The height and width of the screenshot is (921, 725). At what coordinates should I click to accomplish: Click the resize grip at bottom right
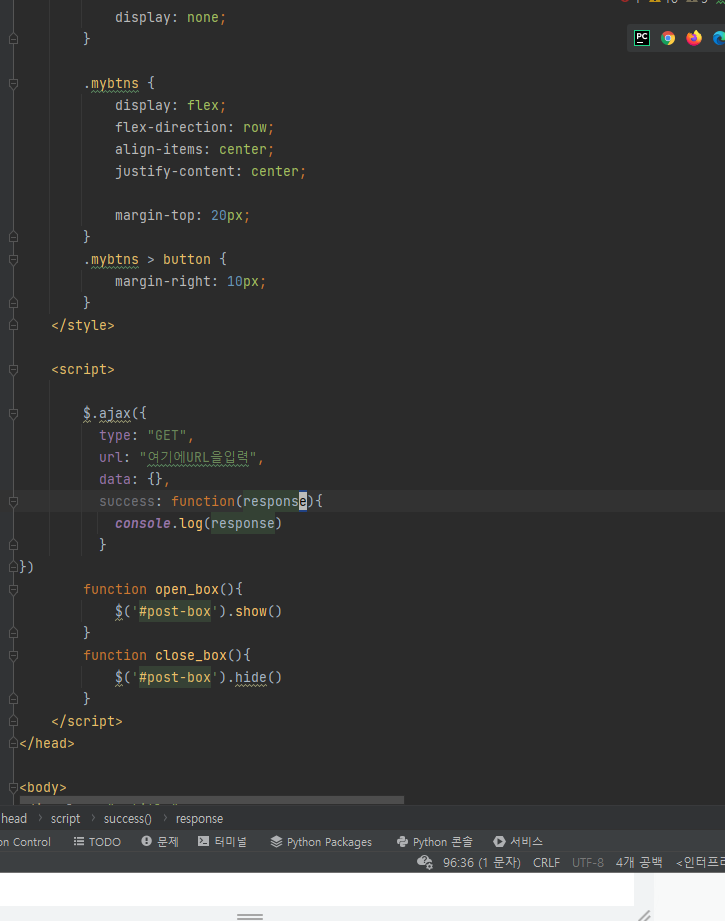(645, 915)
